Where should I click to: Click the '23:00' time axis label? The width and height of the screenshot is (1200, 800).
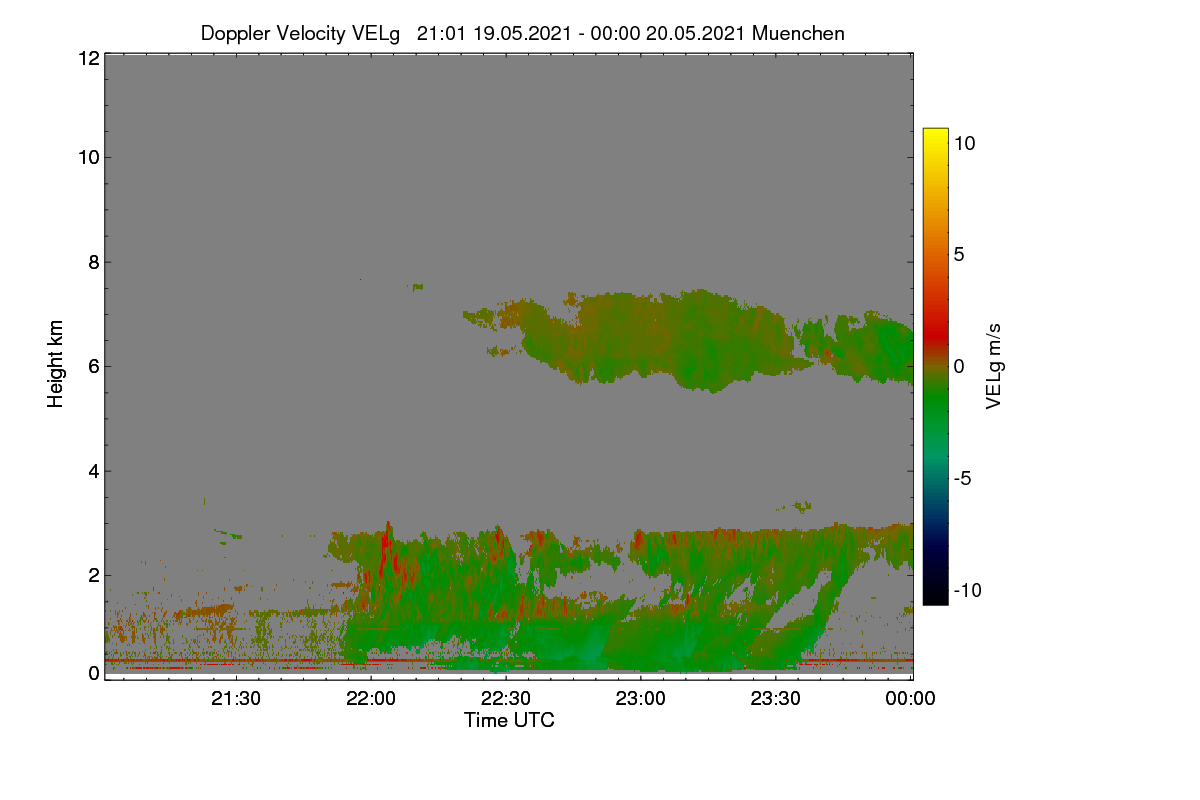pos(641,700)
